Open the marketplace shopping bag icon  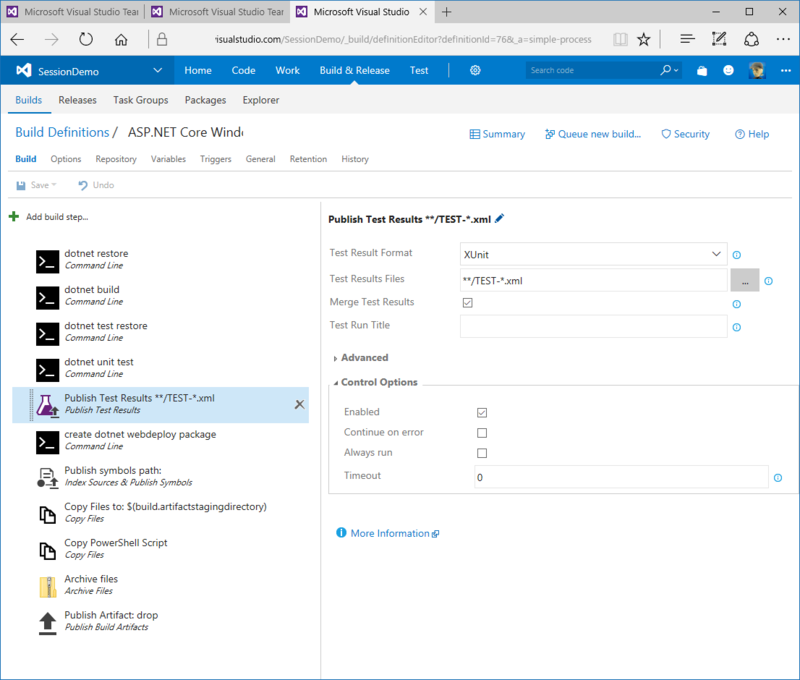[x=702, y=71]
